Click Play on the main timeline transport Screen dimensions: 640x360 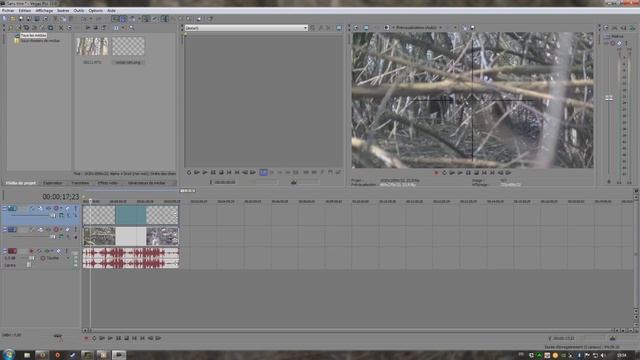click(x=110, y=338)
